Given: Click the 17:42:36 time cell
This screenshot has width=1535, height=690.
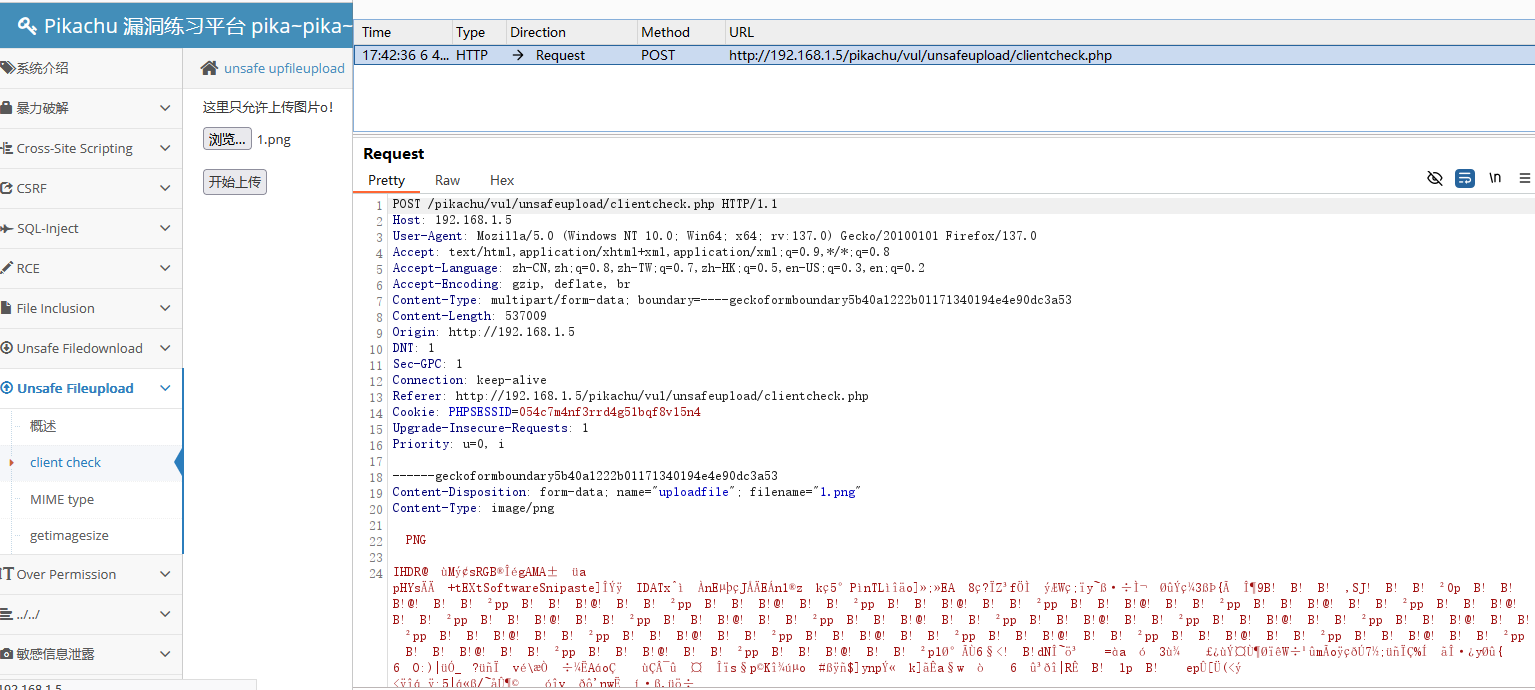Looking at the screenshot, I should 405,55.
